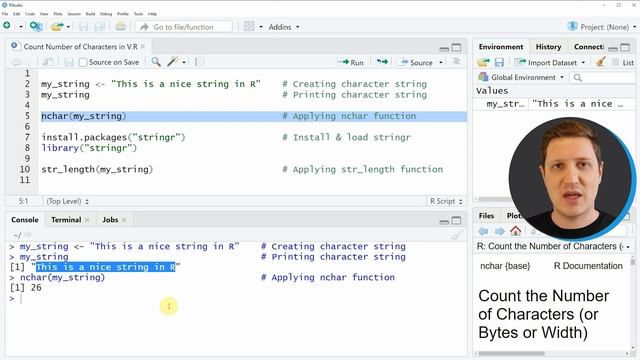Screen dimensions: 640x360
Task: Open the Help menu
Action: pyautogui.click(x=152, y=14)
